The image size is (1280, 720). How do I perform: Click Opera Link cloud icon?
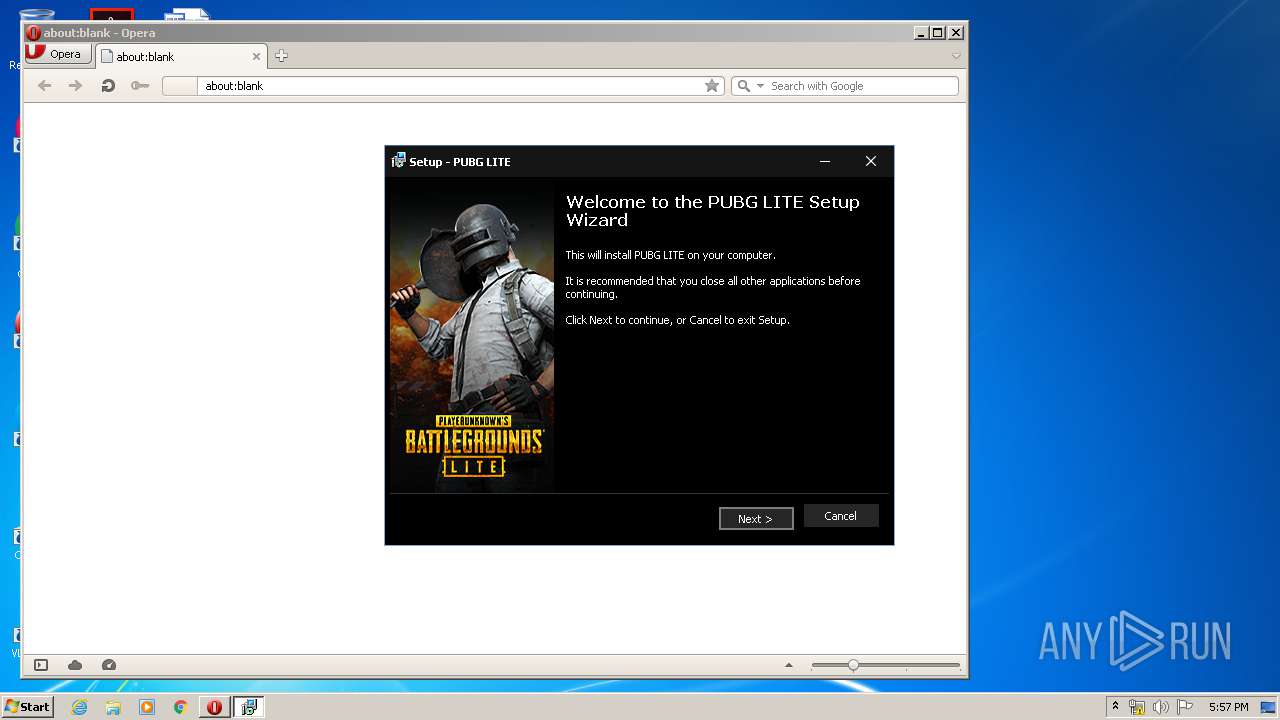click(75, 665)
